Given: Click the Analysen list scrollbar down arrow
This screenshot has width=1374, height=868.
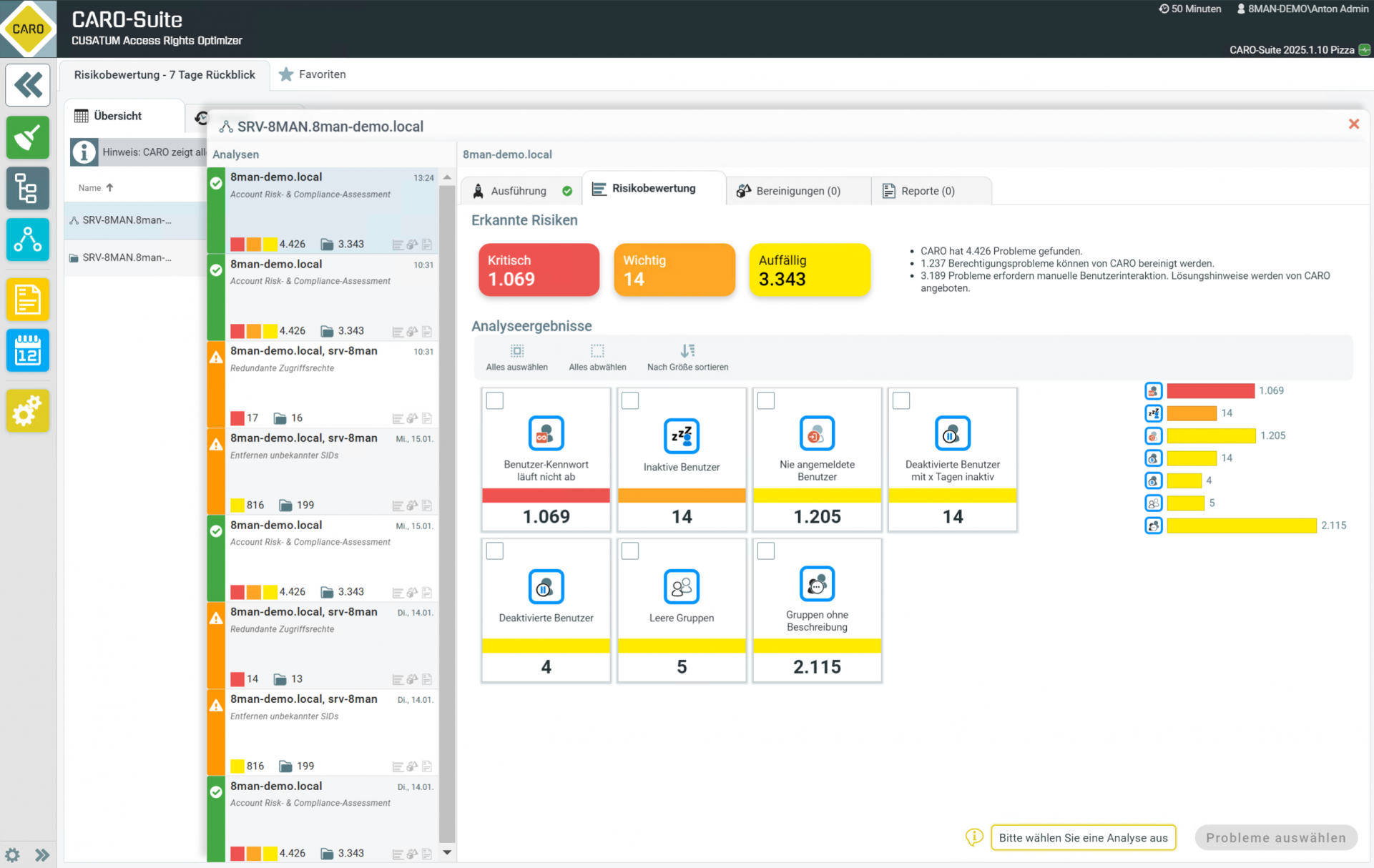Looking at the screenshot, I should (x=447, y=852).
